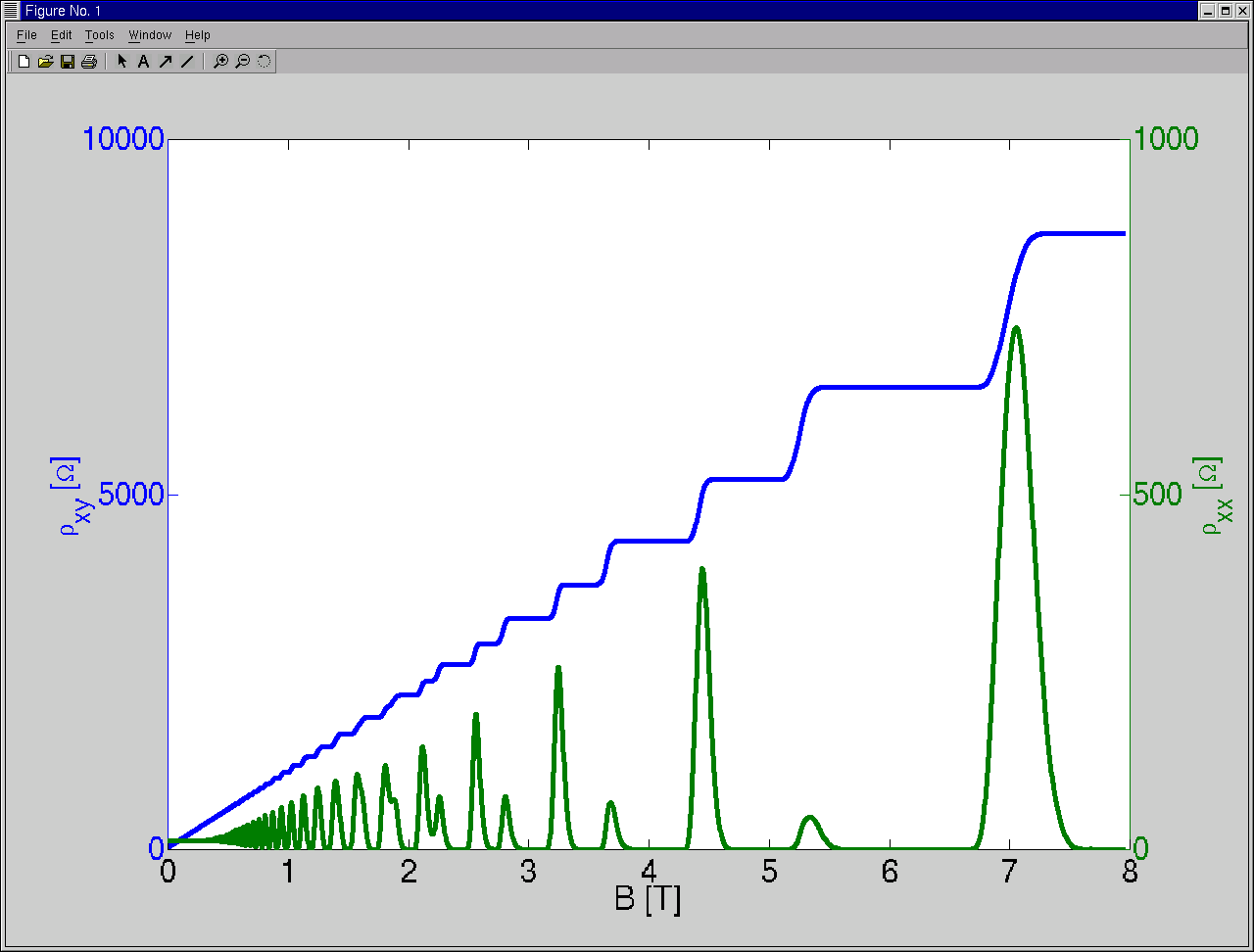Select the Add Text 'A' tool
Screen dimensions: 1254x952
click(x=143, y=62)
